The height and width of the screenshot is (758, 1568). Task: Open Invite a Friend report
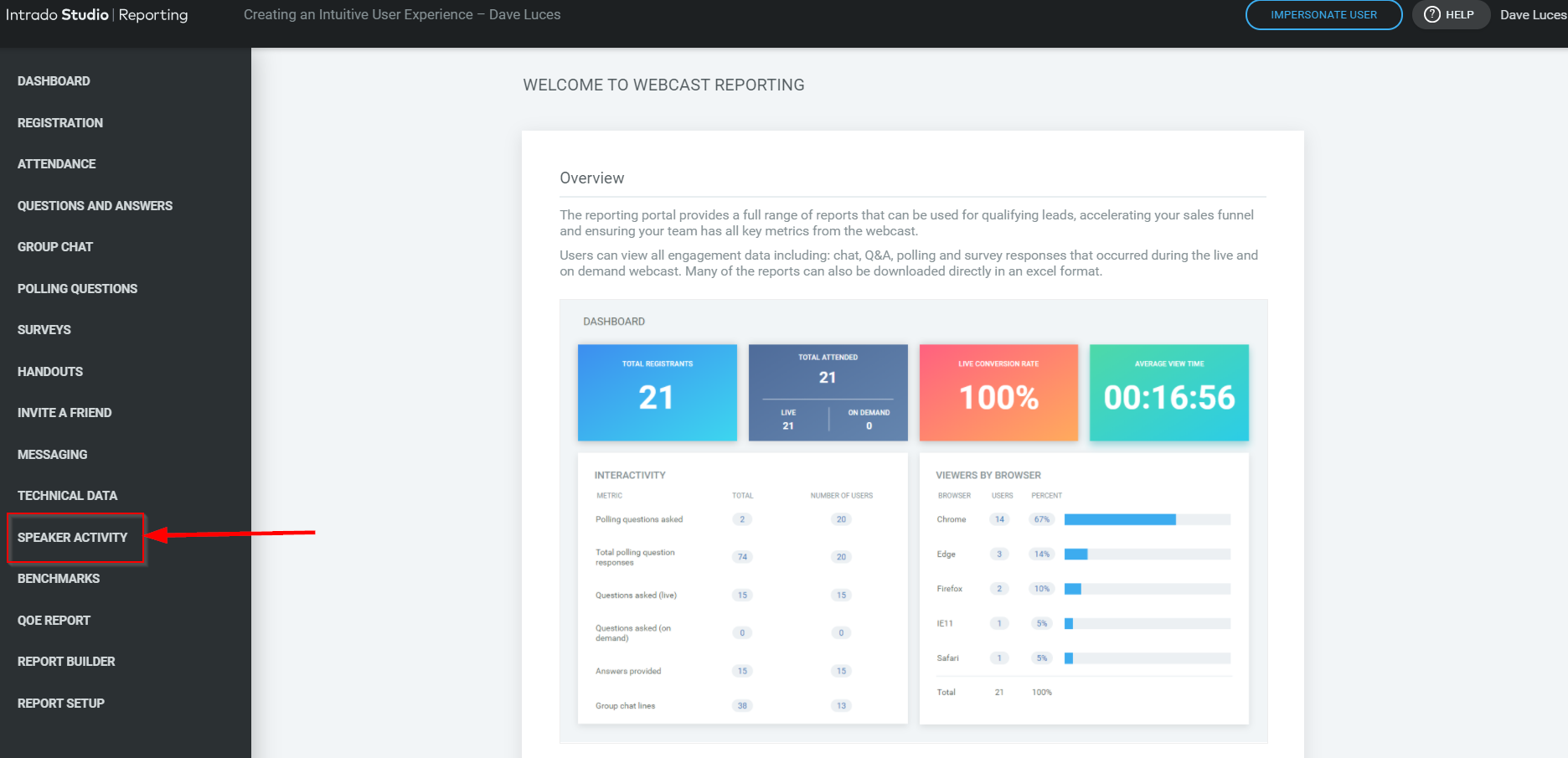click(64, 413)
